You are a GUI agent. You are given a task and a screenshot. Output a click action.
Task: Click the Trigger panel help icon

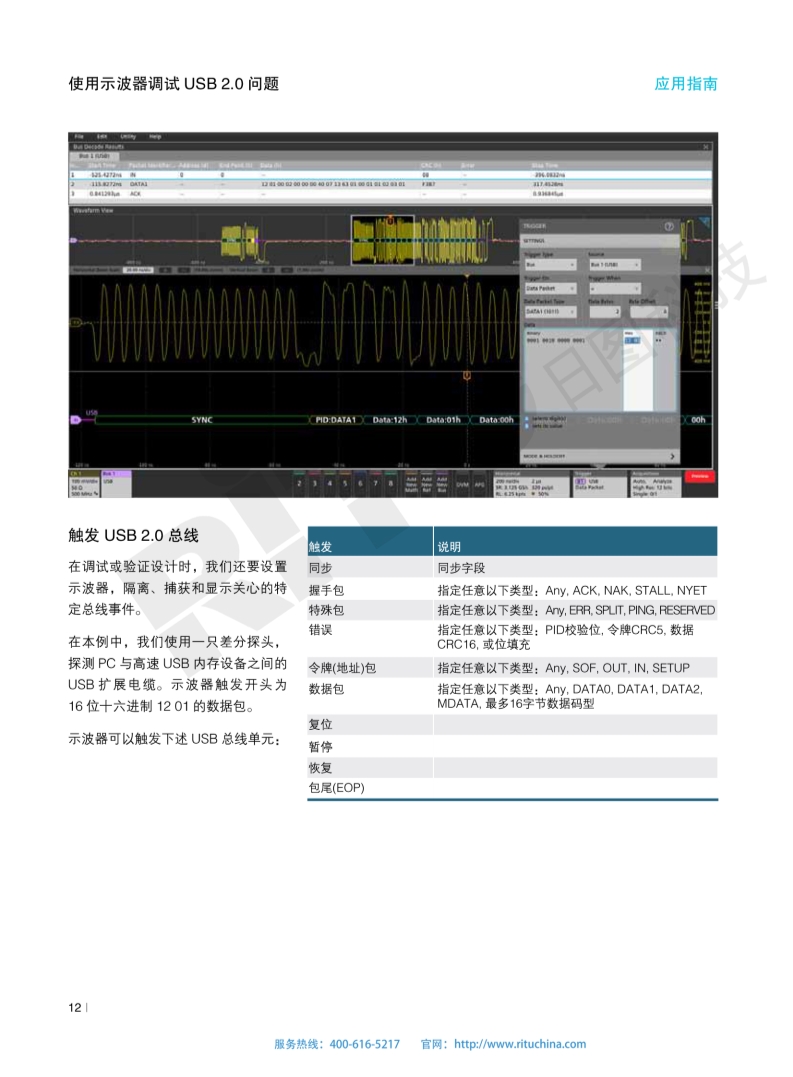(x=668, y=227)
